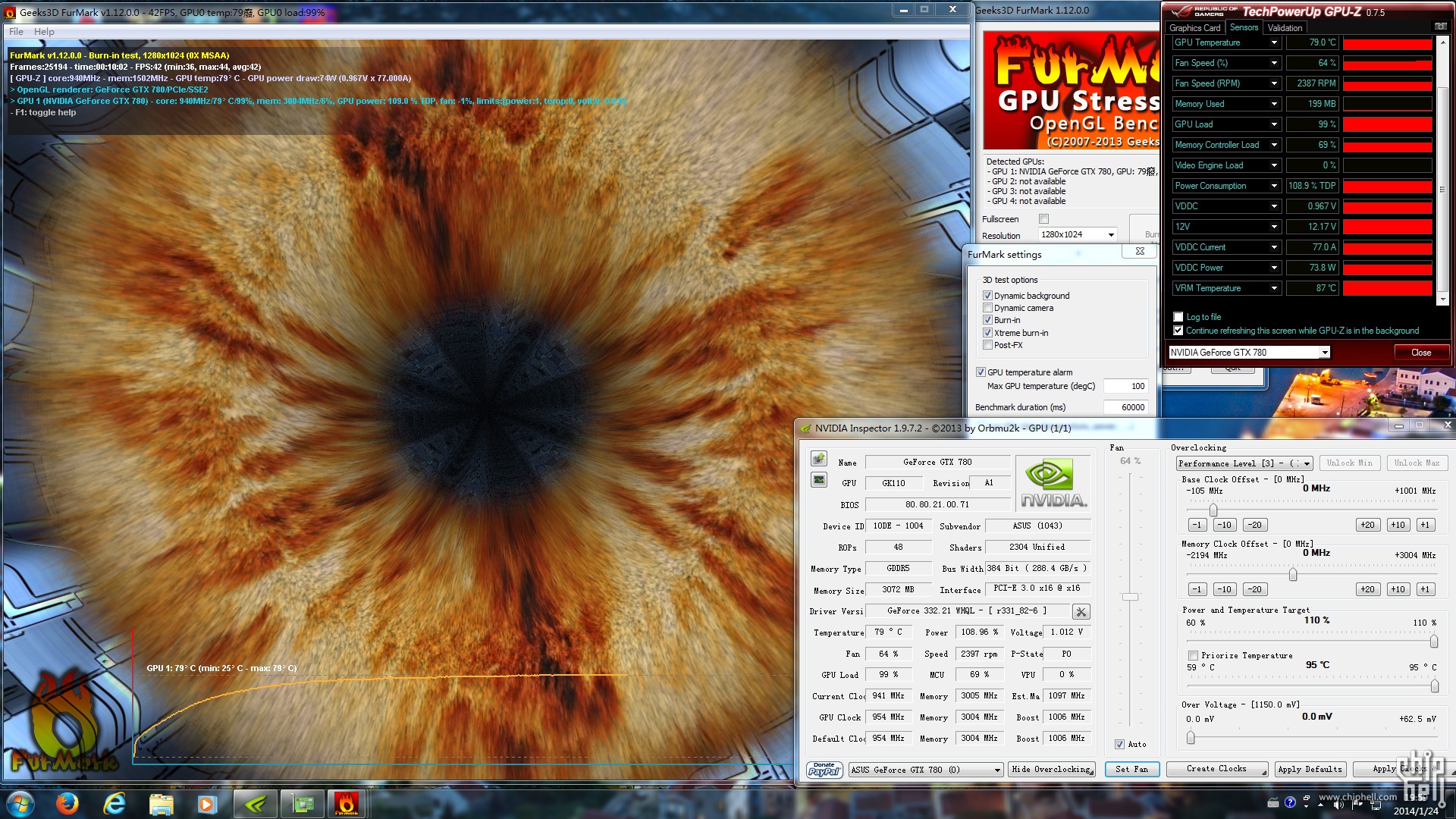Viewport: 1456px width, 819px height.
Task: Open GPU-Z NVIDIA GeForce GTX 780 selector
Action: pyautogui.click(x=1249, y=353)
